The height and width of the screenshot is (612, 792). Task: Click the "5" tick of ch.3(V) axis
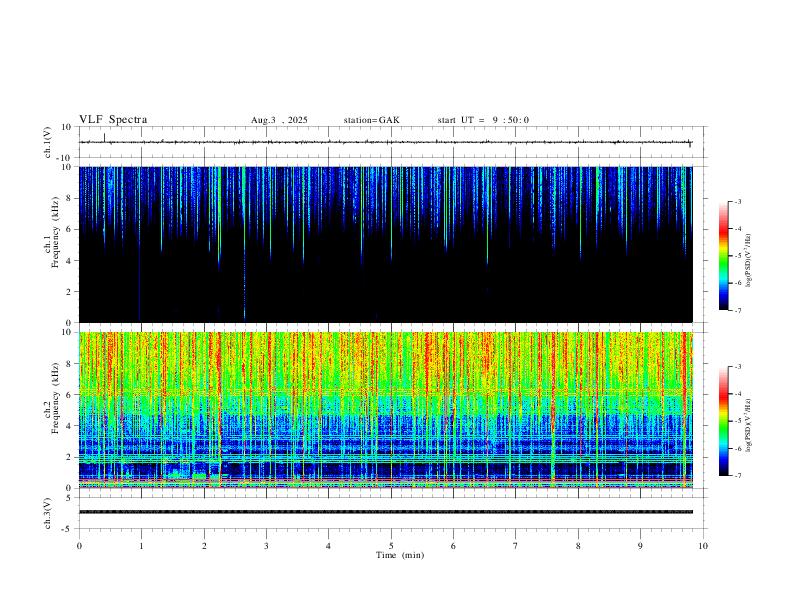click(69, 497)
